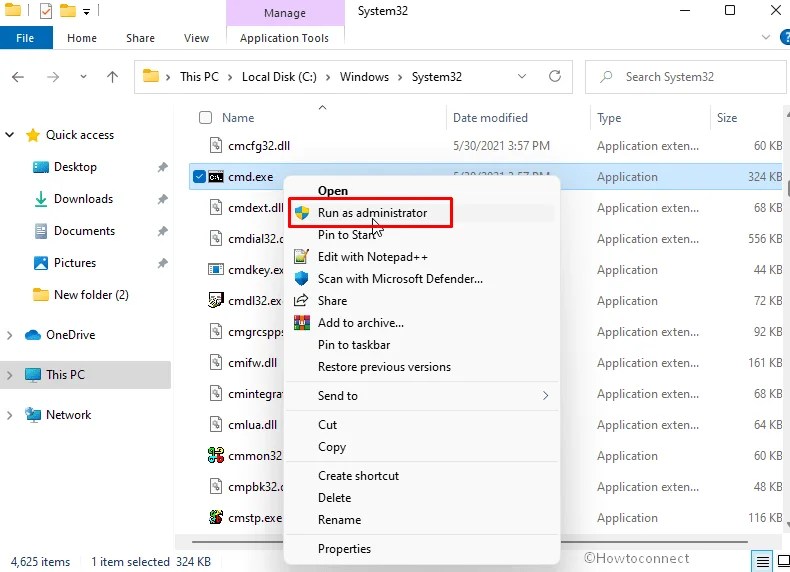Select Create shortcut

358,476
